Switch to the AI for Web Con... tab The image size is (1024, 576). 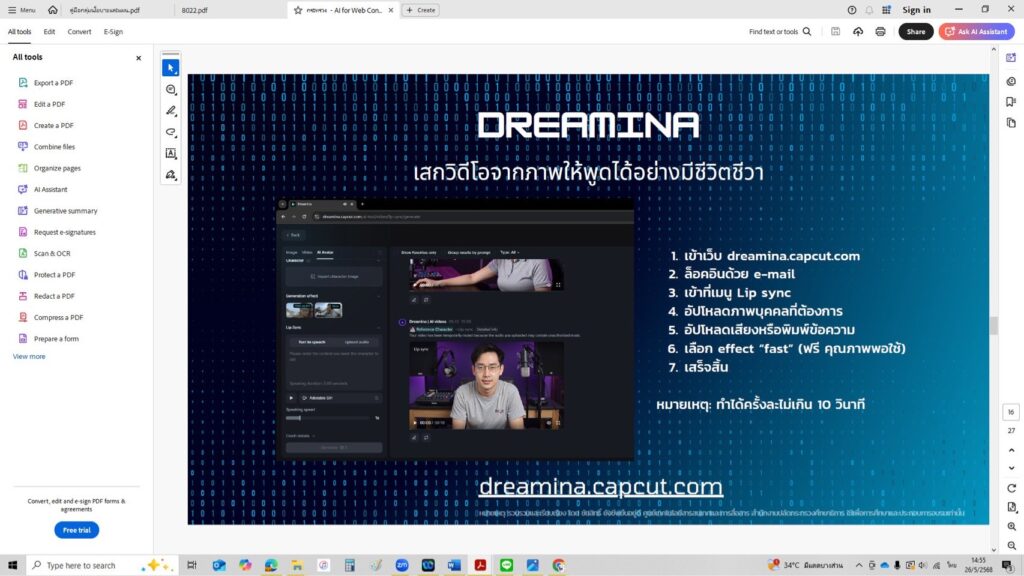click(344, 10)
